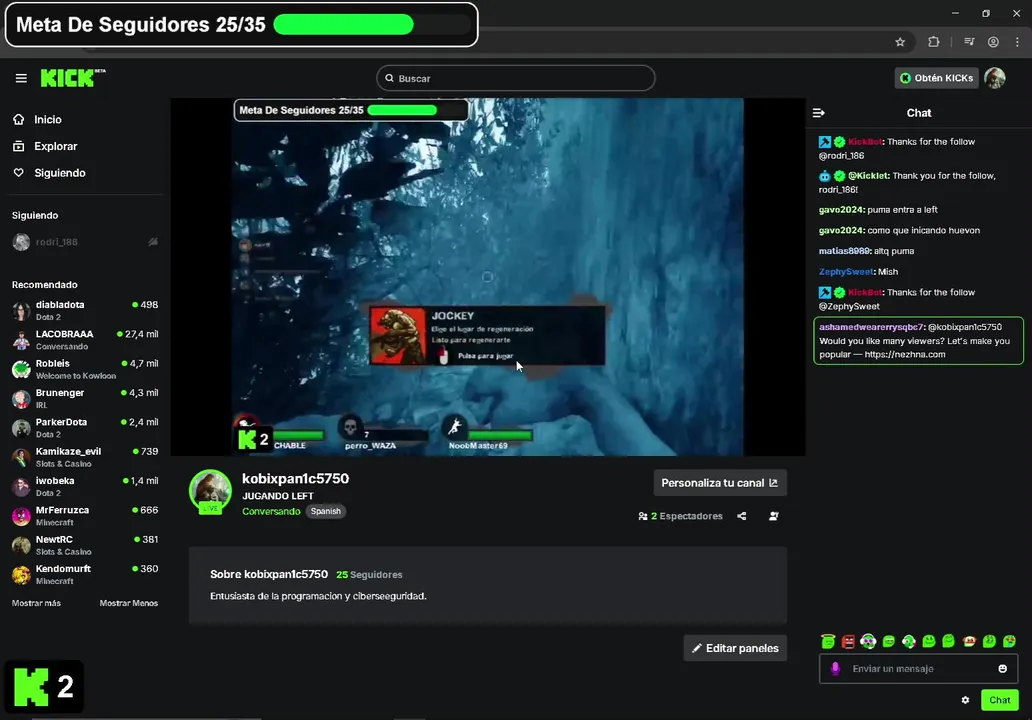Screen dimensions: 1032x720
Task: Collapse the chat panel with the arrow icon
Action: (819, 113)
